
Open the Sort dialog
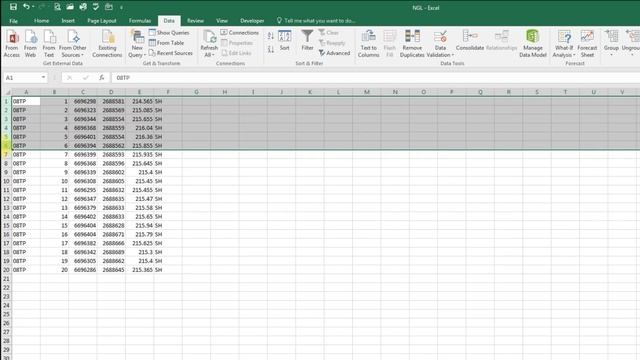284,40
